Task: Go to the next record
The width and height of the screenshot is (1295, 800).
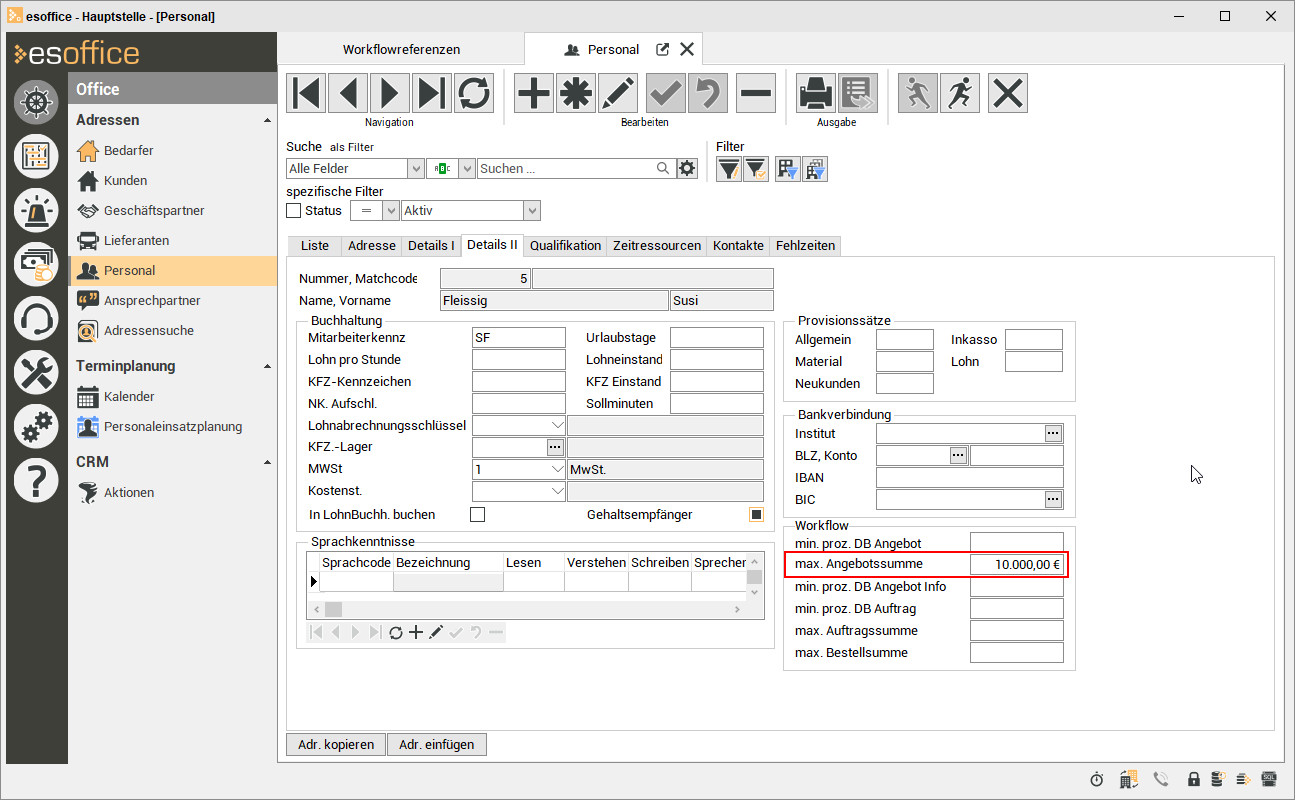Action: click(390, 93)
